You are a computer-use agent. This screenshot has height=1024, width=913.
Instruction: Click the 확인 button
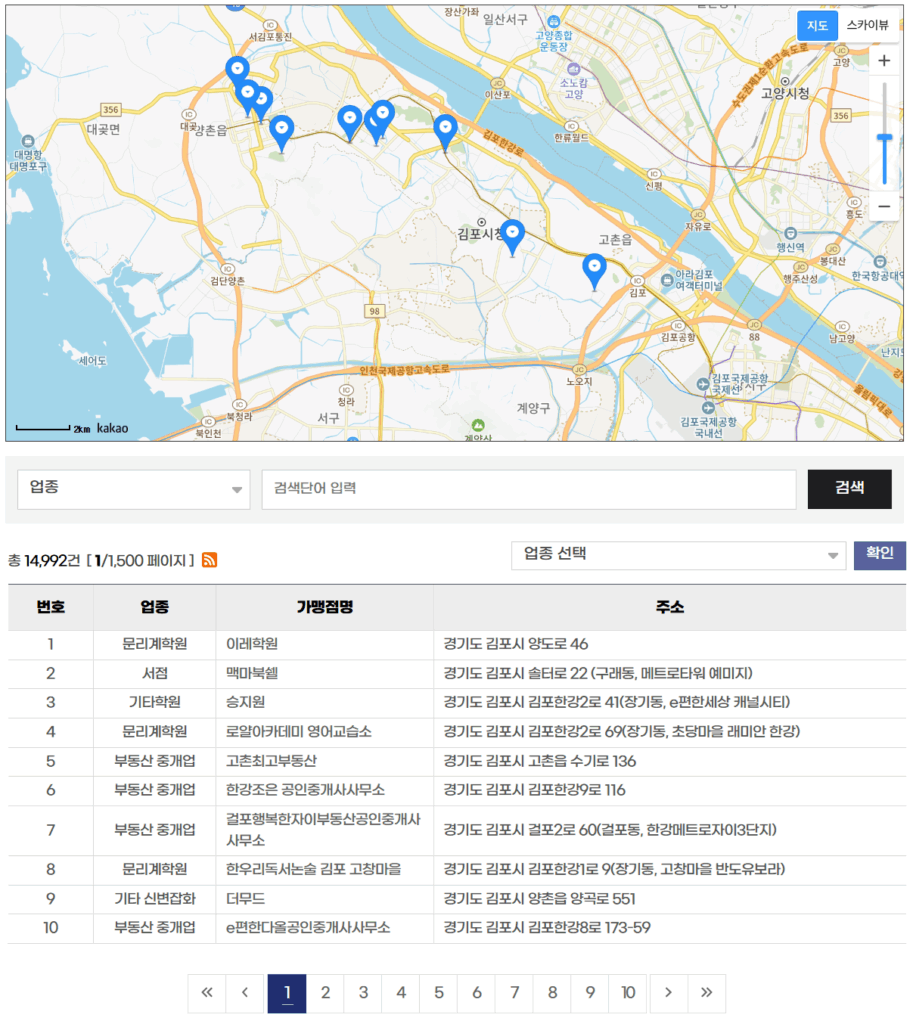[879, 555]
